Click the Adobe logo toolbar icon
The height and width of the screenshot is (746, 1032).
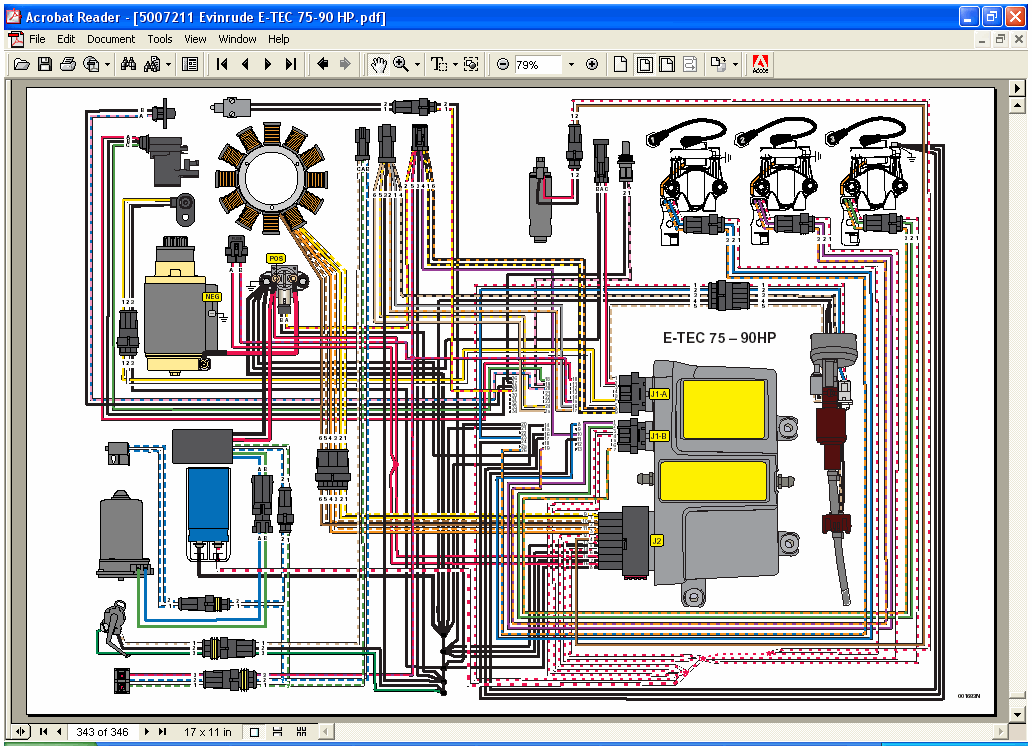tap(760, 65)
